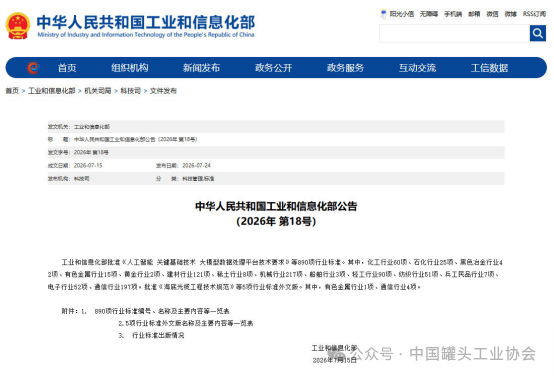Open the 互动交流 navigation menu item
This screenshot has width=554, height=376.
417,68
